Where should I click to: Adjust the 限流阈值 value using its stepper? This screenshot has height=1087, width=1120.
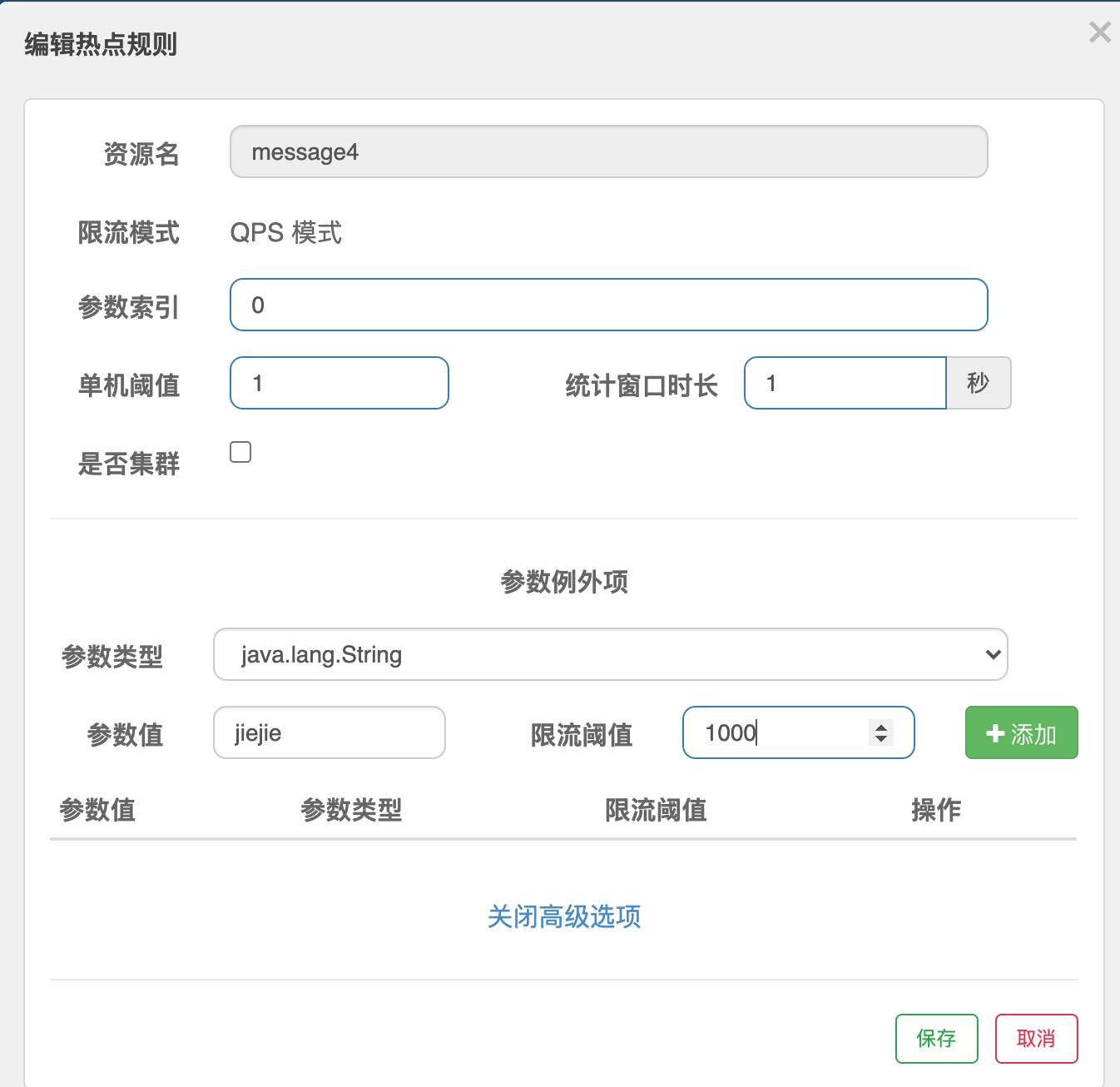coord(880,732)
